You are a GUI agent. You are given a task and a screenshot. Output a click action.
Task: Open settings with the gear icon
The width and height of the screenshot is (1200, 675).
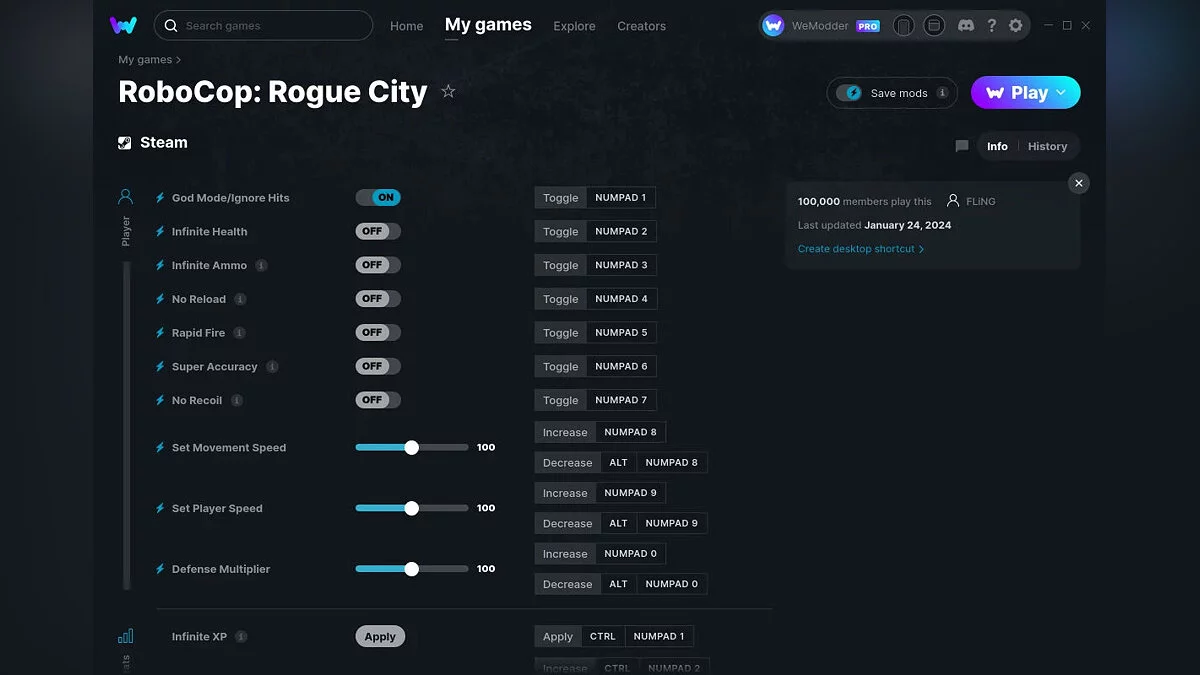tap(1016, 25)
